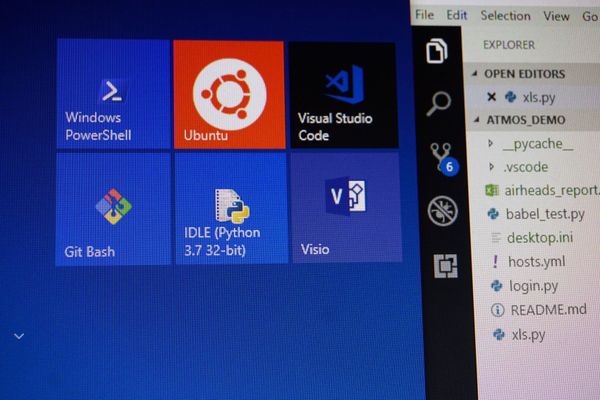Viewport: 600px width, 400px height.
Task: Click the exclamation icon beside hosts.yml
Action: (495, 262)
